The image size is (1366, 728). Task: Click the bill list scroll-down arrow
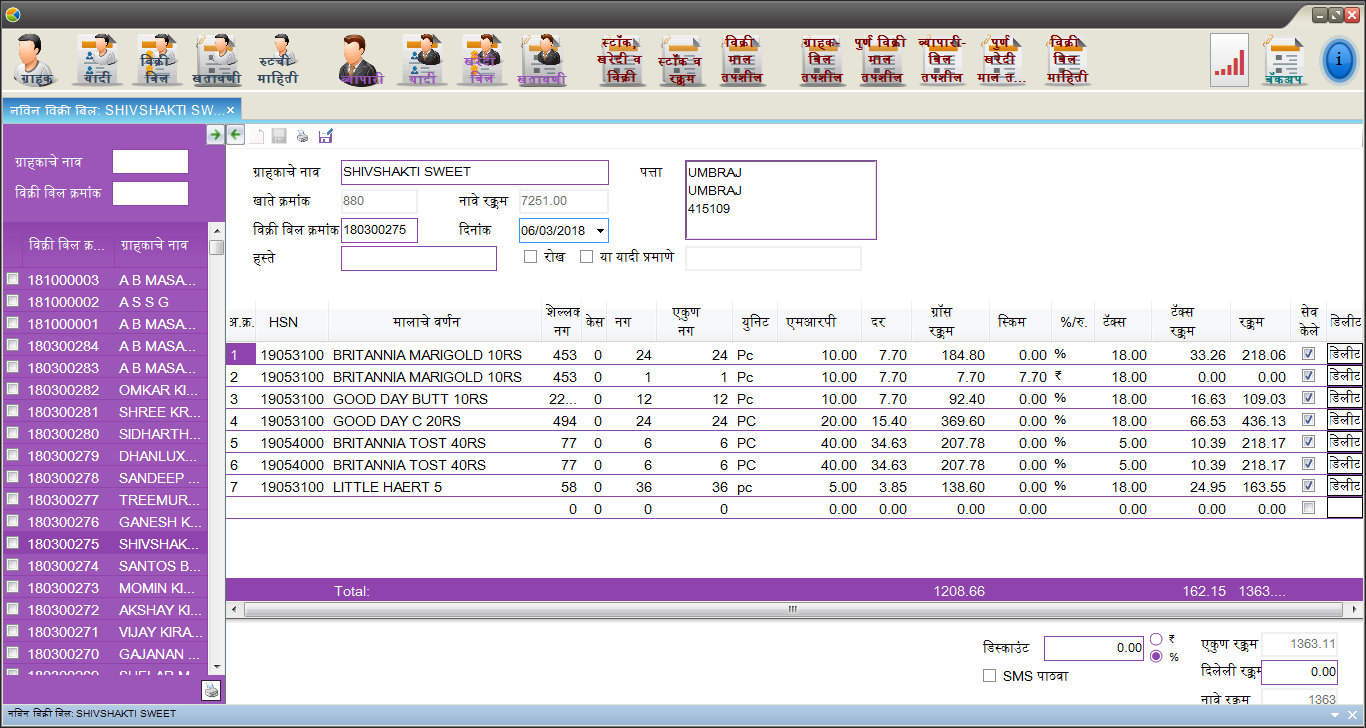[216, 666]
